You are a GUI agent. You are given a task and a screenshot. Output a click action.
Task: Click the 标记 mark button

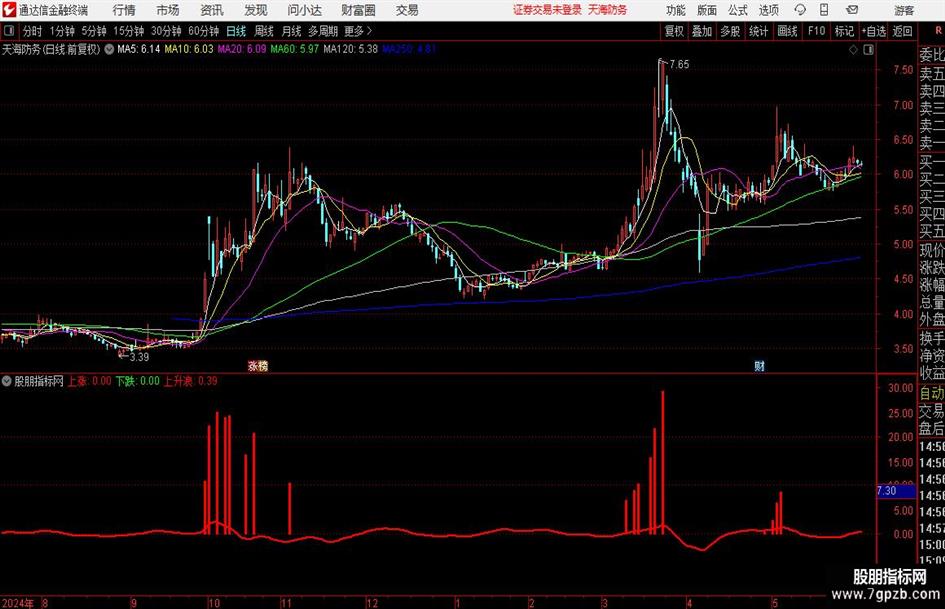coord(844,31)
